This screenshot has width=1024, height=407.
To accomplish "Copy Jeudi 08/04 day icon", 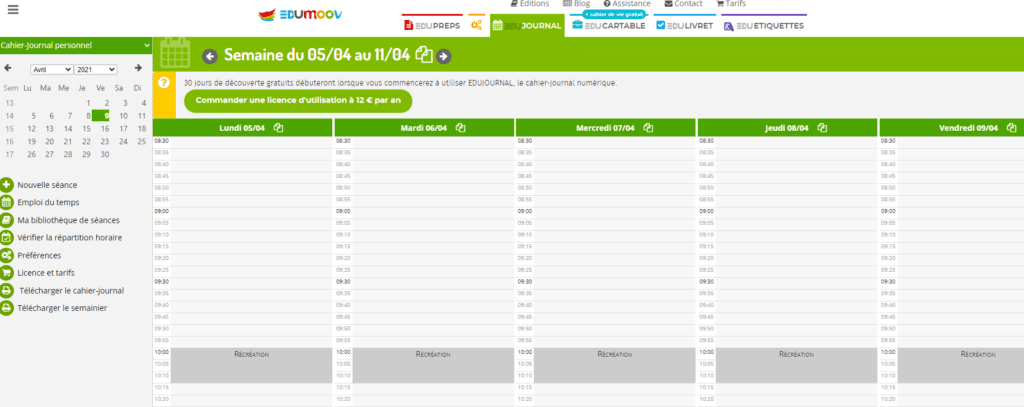I will tap(823, 128).
